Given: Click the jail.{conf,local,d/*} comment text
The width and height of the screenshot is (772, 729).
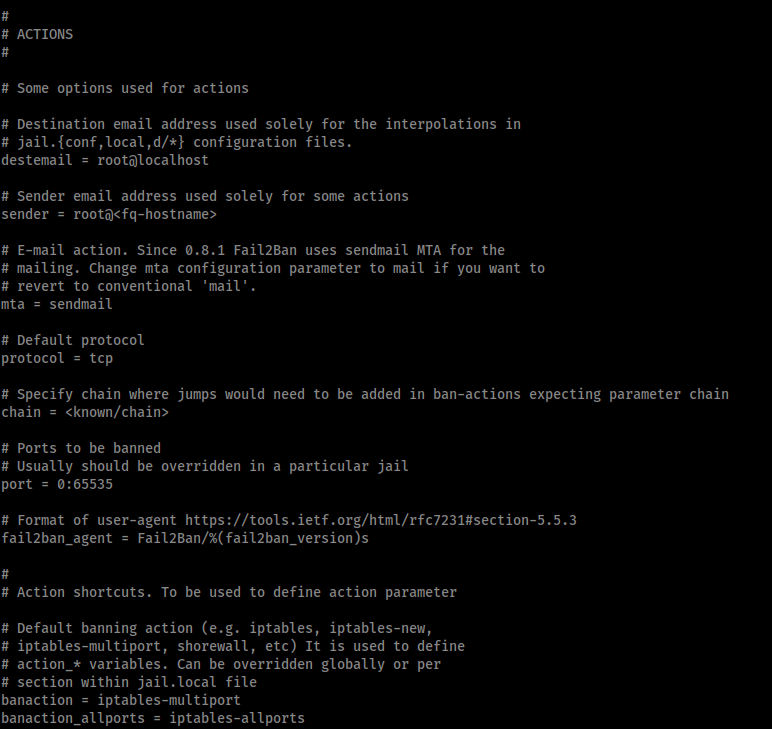Looking at the screenshot, I should pyautogui.click(x=101, y=142).
